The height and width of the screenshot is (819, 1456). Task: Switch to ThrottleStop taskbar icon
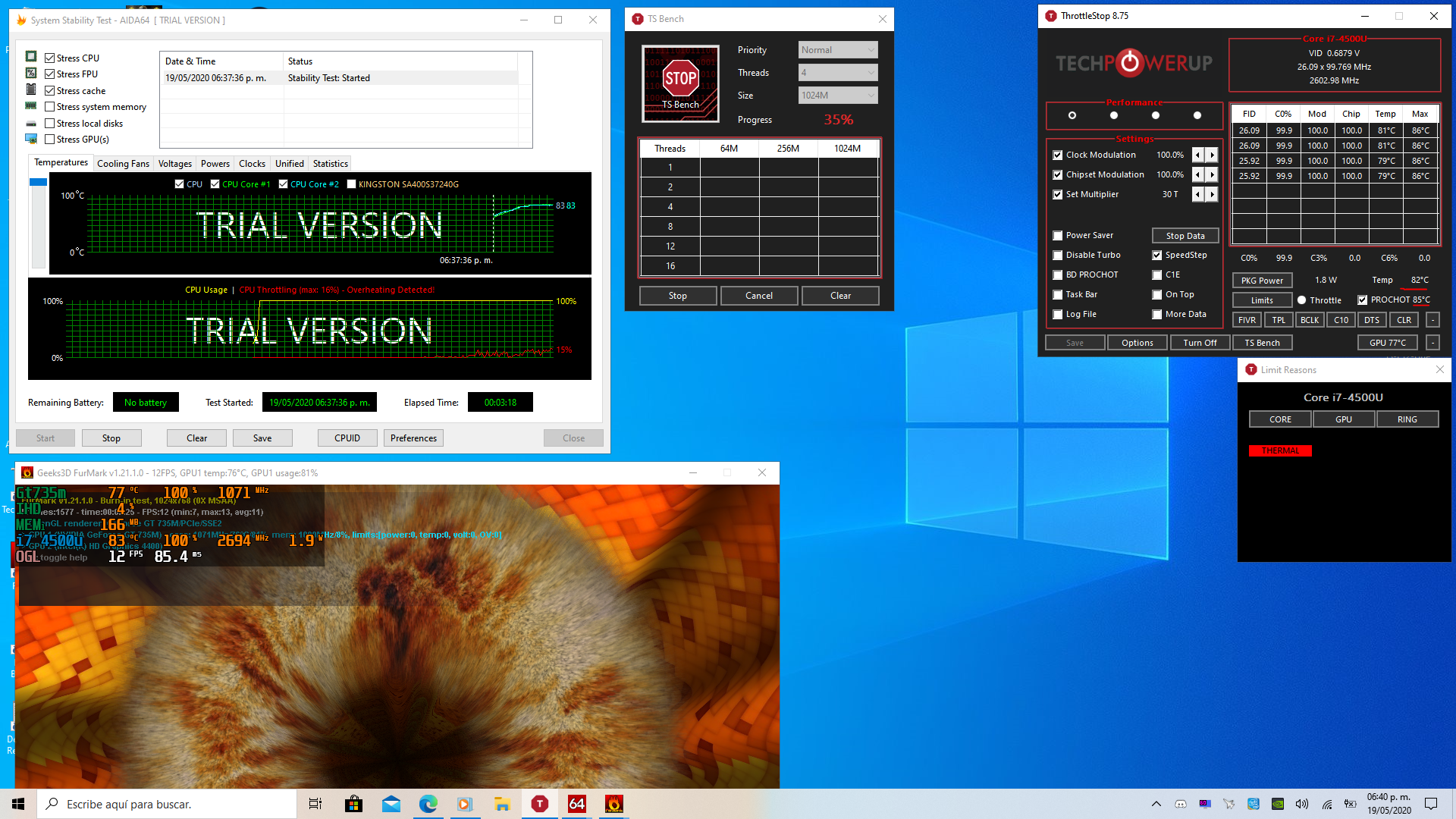click(x=540, y=804)
